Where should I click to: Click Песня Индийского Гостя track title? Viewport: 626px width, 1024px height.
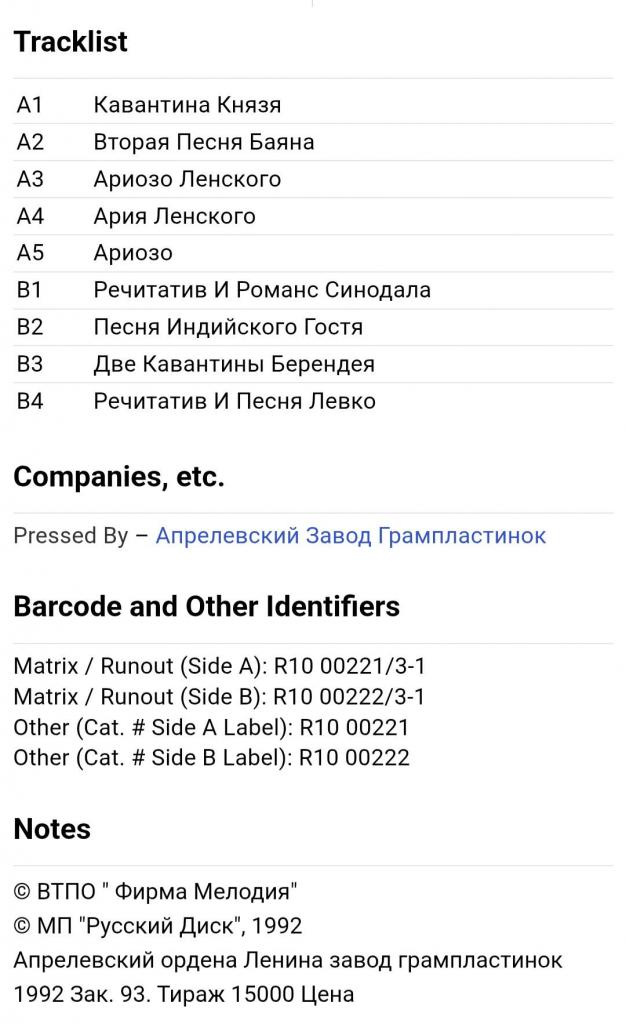[x=228, y=327]
